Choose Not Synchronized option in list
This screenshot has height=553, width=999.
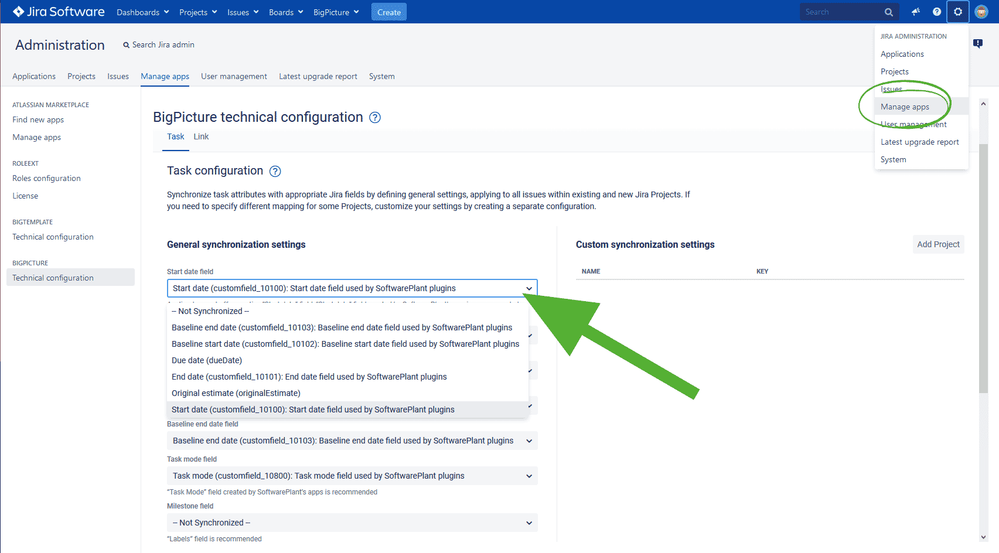click(348, 311)
